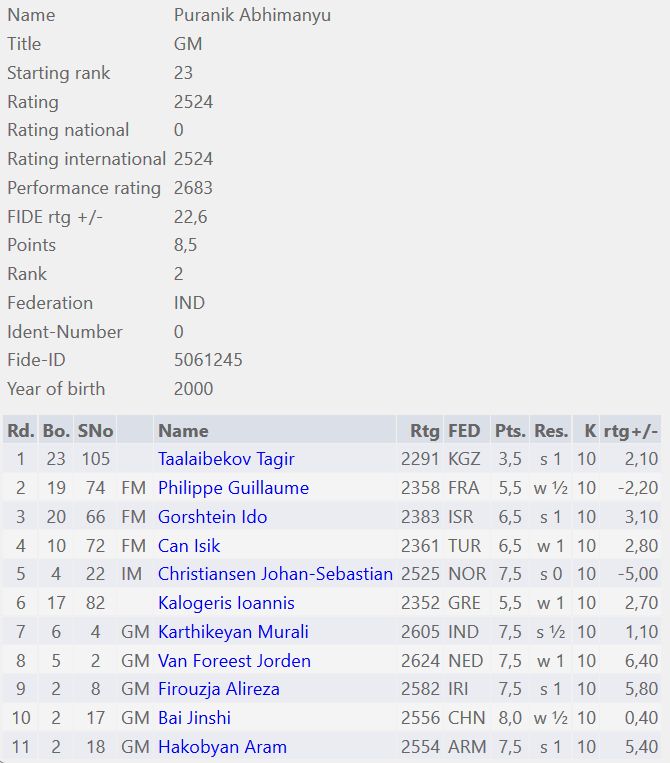
Task: Click the Name column header
Action: (x=183, y=431)
